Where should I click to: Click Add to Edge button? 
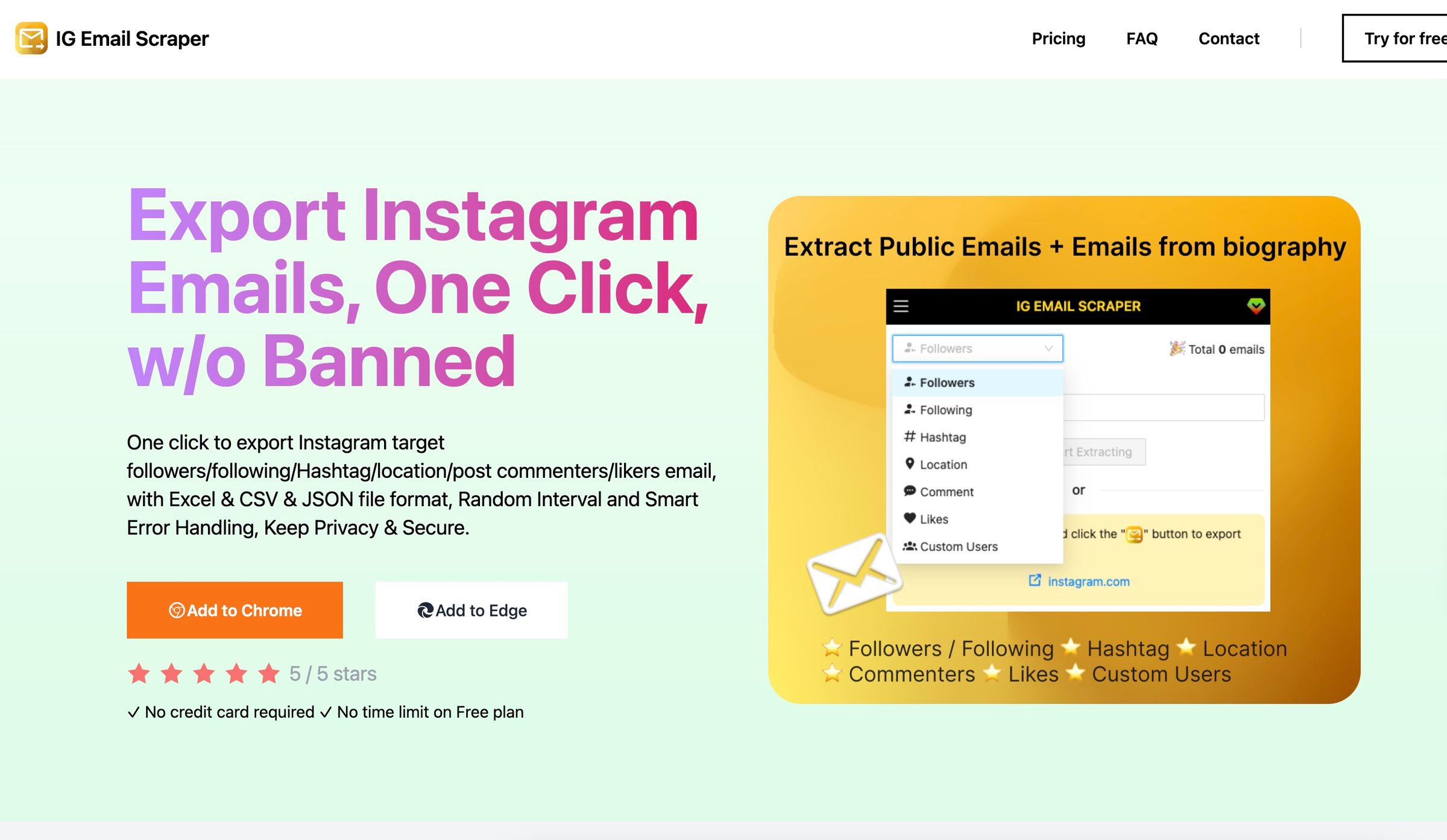pos(471,609)
